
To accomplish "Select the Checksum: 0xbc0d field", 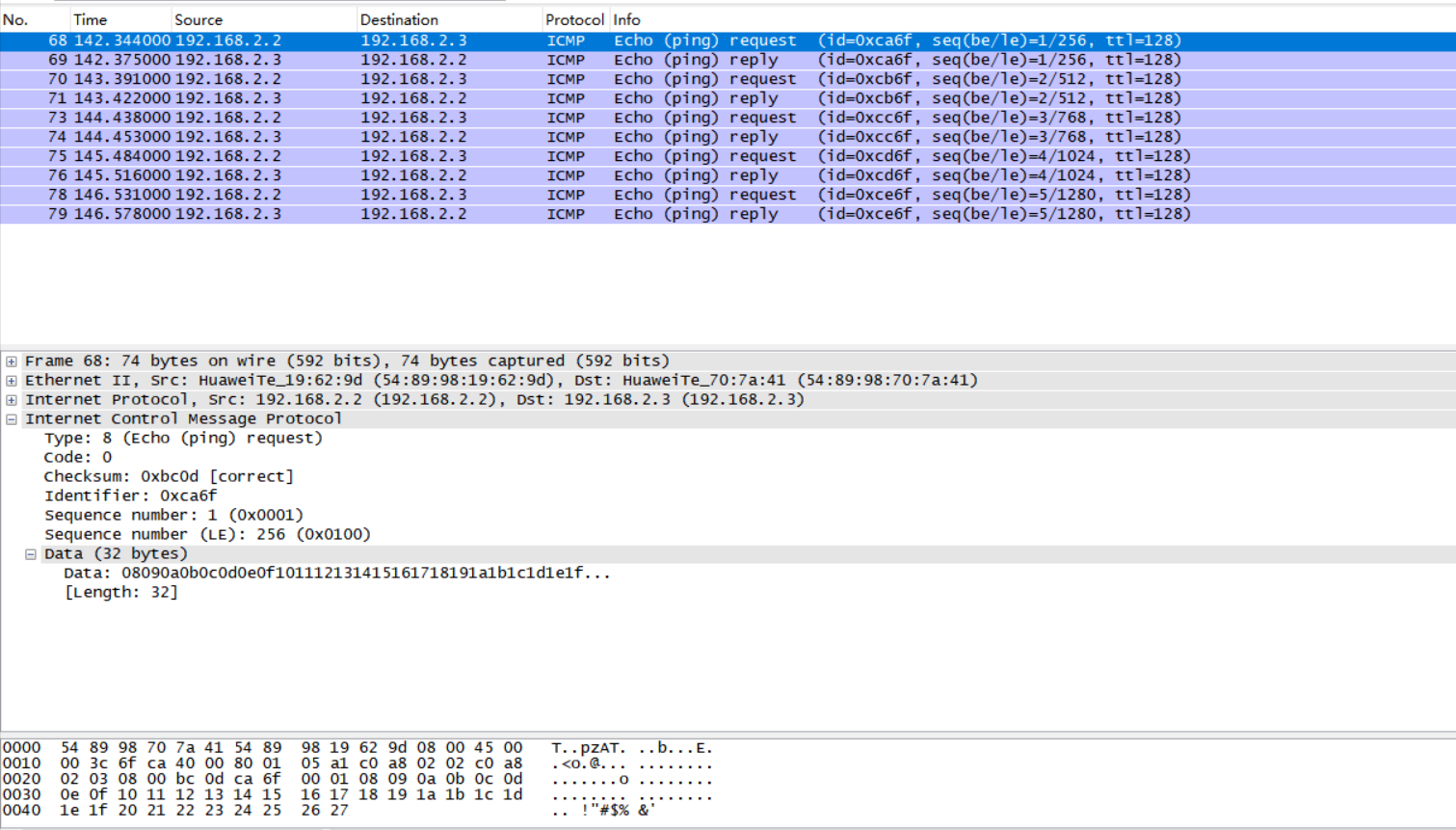I will 169,477.
